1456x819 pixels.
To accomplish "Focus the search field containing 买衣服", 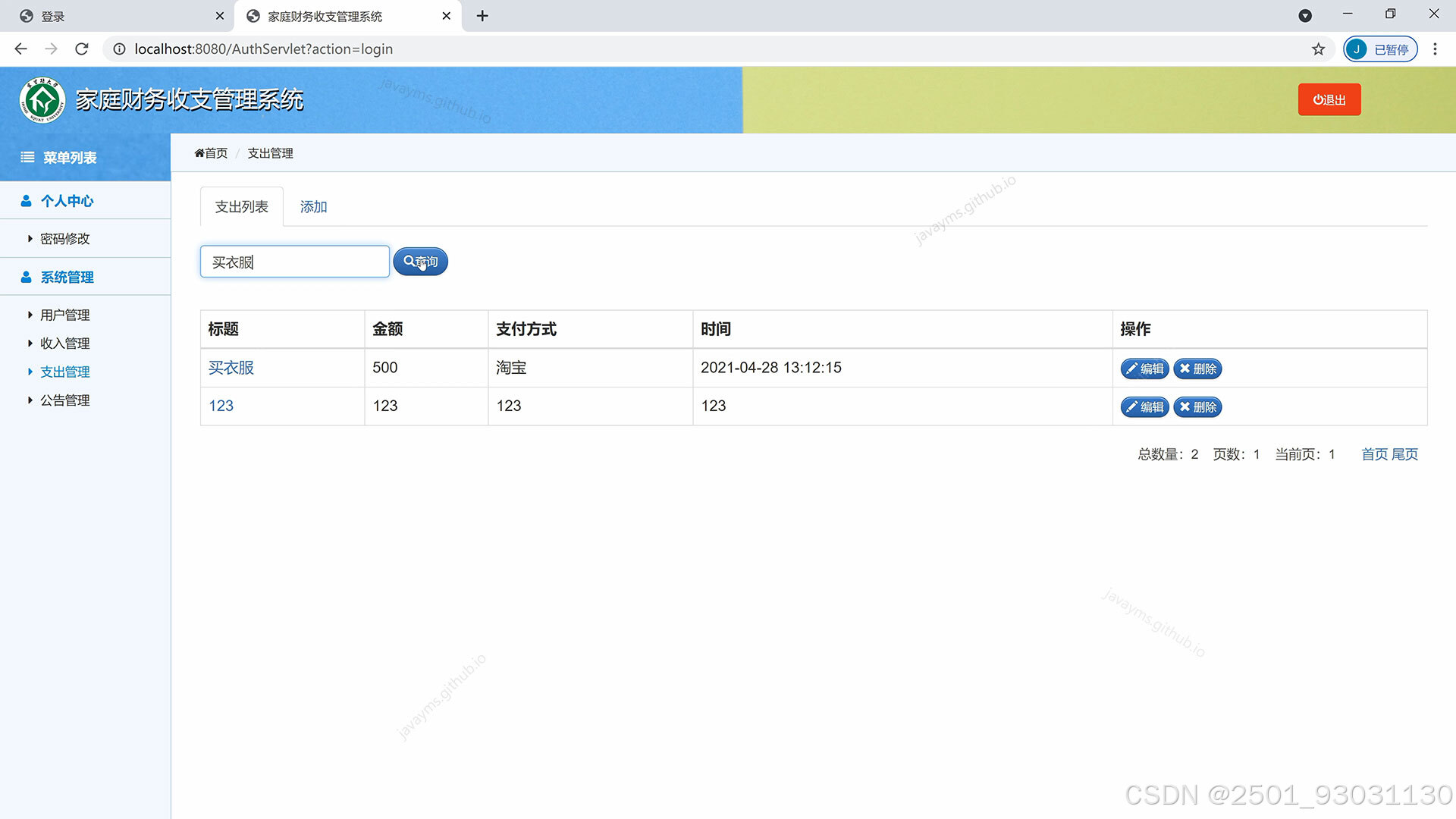I will click(x=295, y=262).
